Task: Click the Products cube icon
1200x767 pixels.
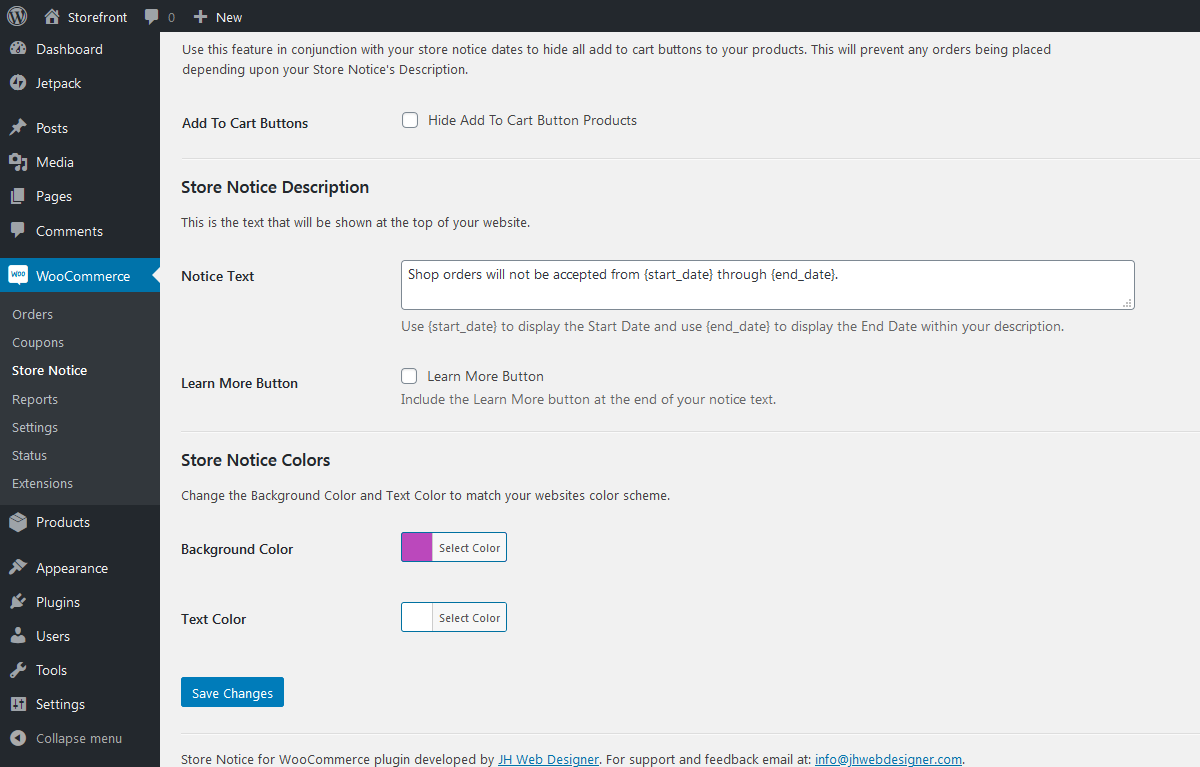Action: coord(20,521)
